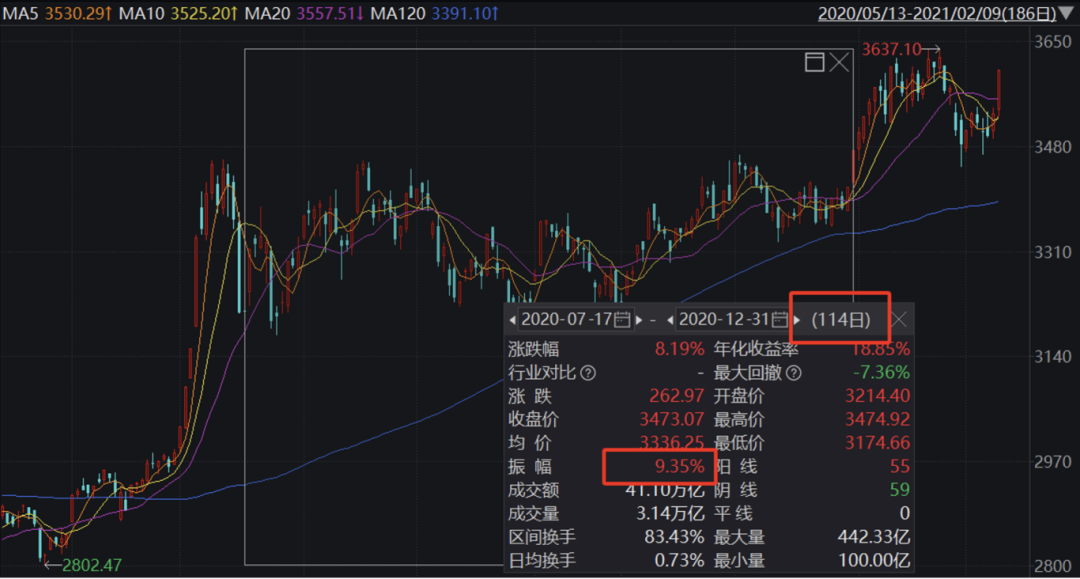Screen dimensions: 1080x579
Task: Click the start date field 2020-07-17
Action: [x=574, y=319]
